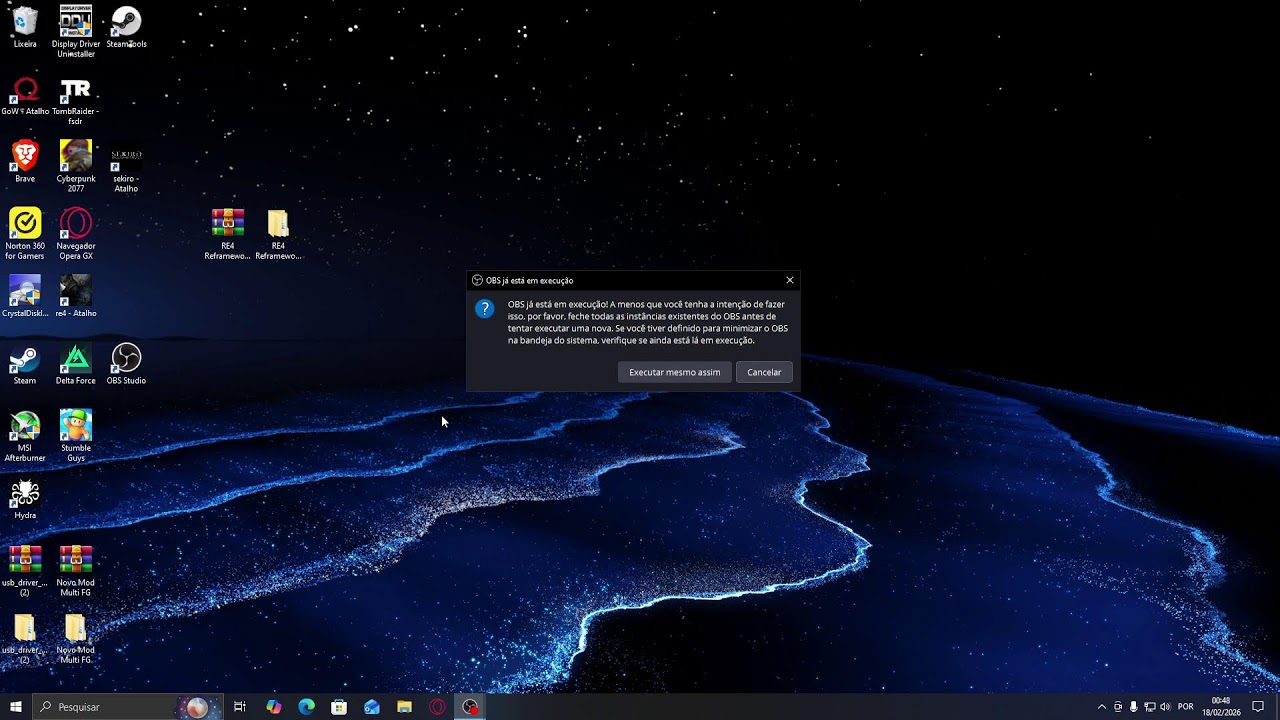The width and height of the screenshot is (1280, 720).
Task: Open the volume control in the tray
Action: point(1165,707)
